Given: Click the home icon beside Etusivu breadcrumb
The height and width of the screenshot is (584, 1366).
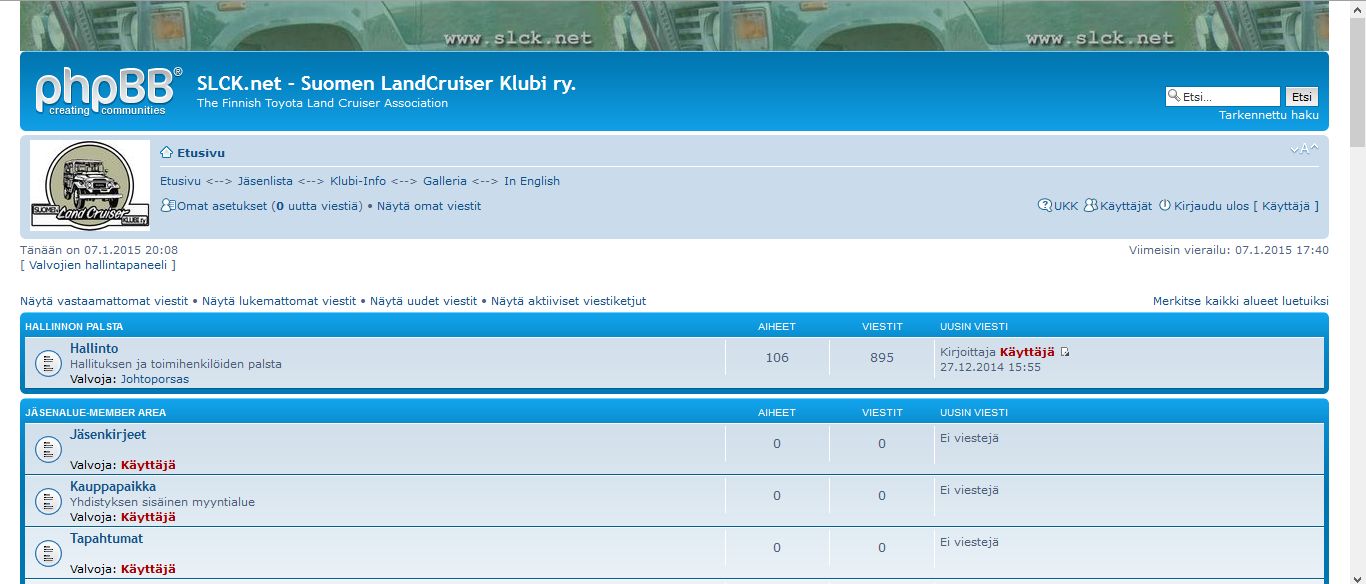Looking at the screenshot, I should pyautogui.click(x=167, y=153).
